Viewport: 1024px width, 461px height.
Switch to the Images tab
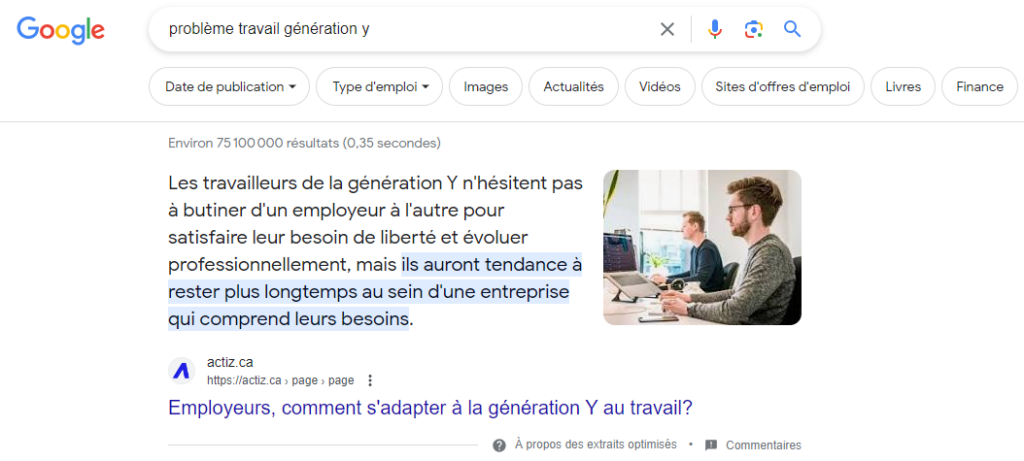pos(485,87)
